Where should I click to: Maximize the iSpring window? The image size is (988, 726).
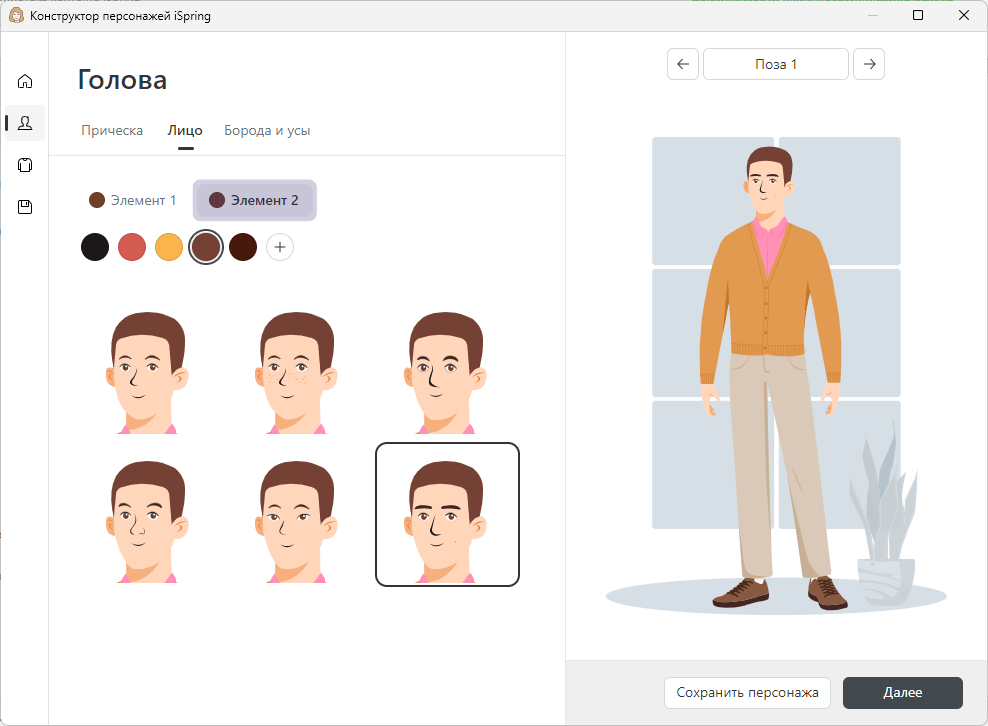pyautogui.click(x=918, y=15)
